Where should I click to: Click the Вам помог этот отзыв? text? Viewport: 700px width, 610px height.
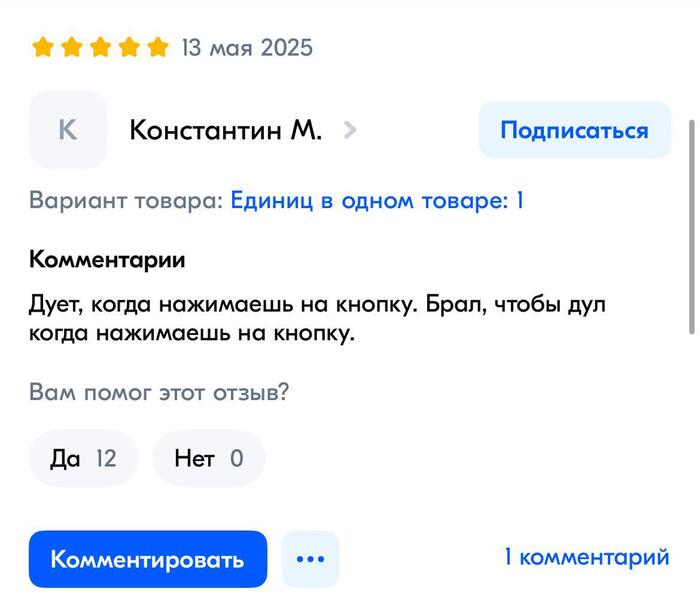[159, 391]
